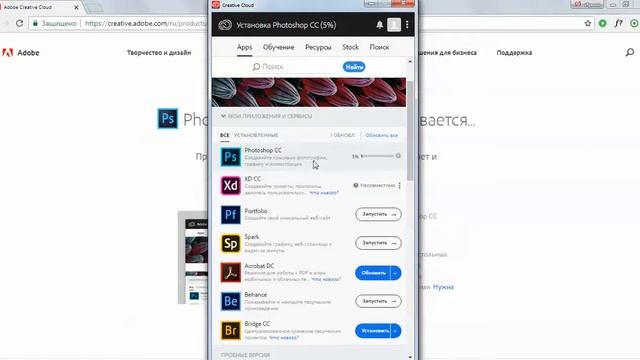640x360 pixels.
Task: Click the XD CC incompatible status label
Action: pyautogui.click(x=374, y=185)
